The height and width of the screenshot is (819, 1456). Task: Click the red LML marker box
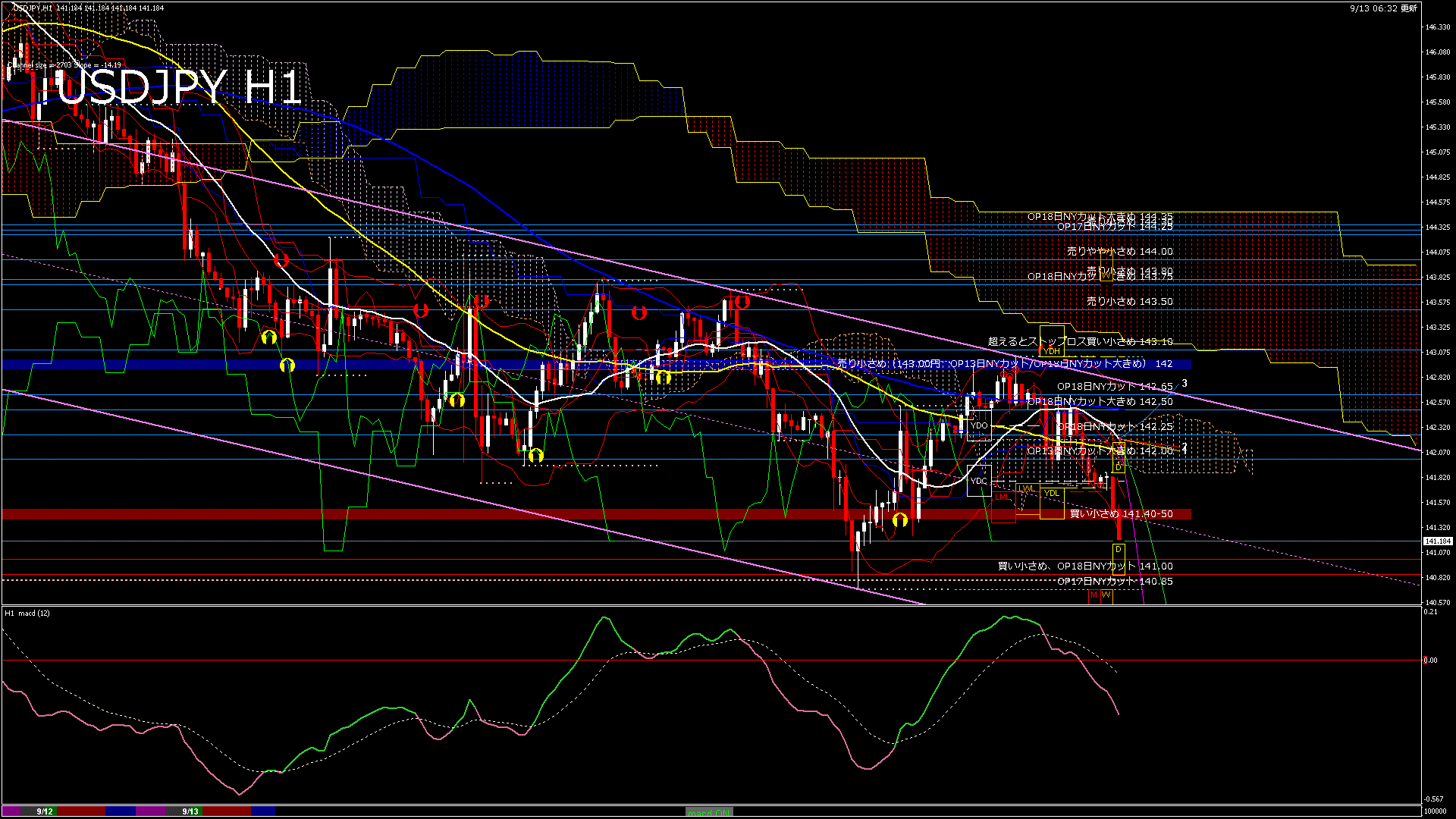[x=1003, y=497]
